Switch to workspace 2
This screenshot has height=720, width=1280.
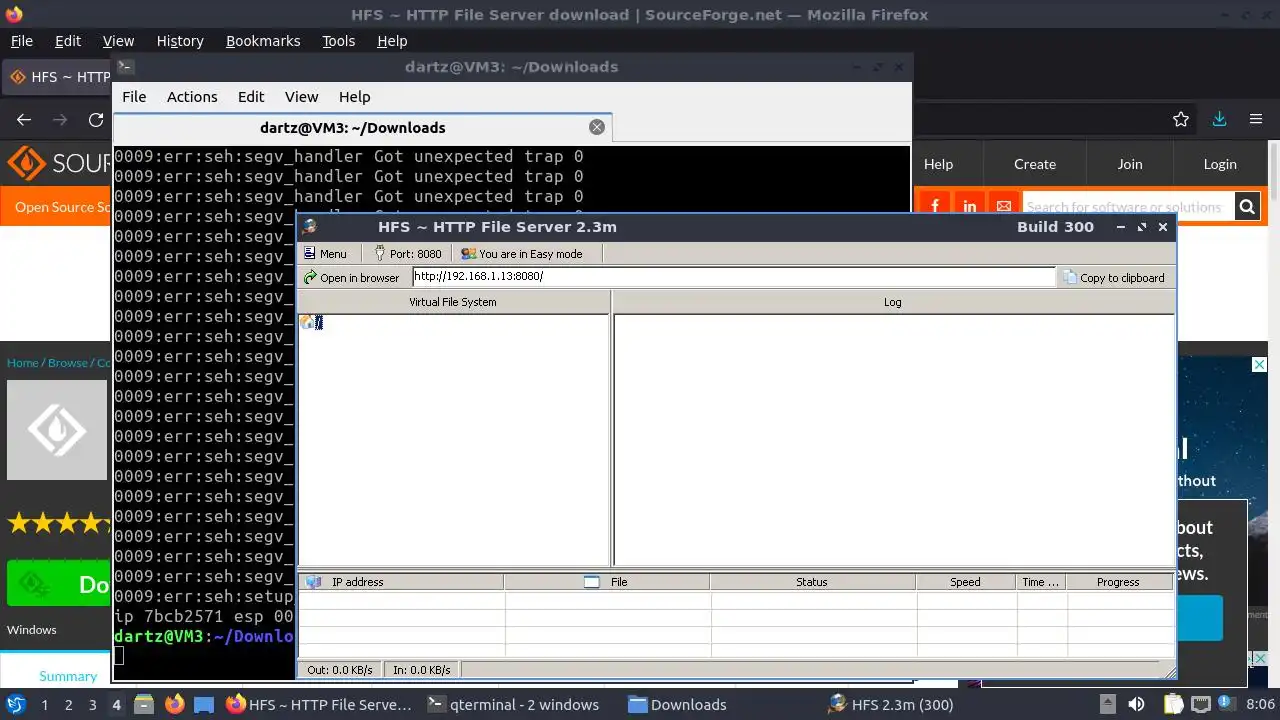click(x=68, y=705)
